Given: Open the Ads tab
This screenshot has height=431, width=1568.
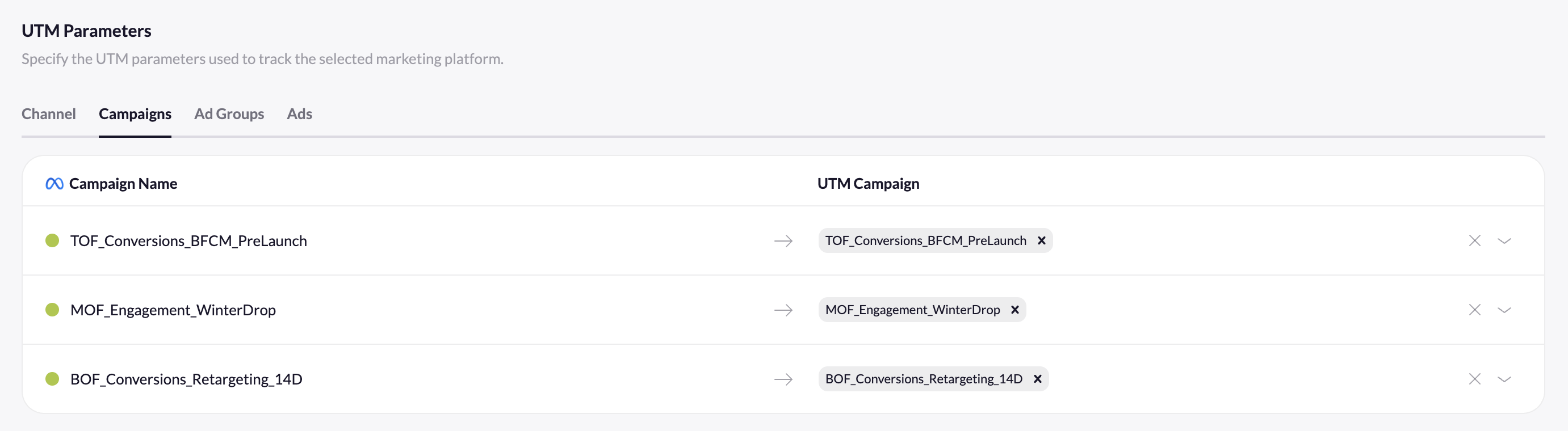Looking at the screenshot, I should pyautogui.click(x=299, y=113).
